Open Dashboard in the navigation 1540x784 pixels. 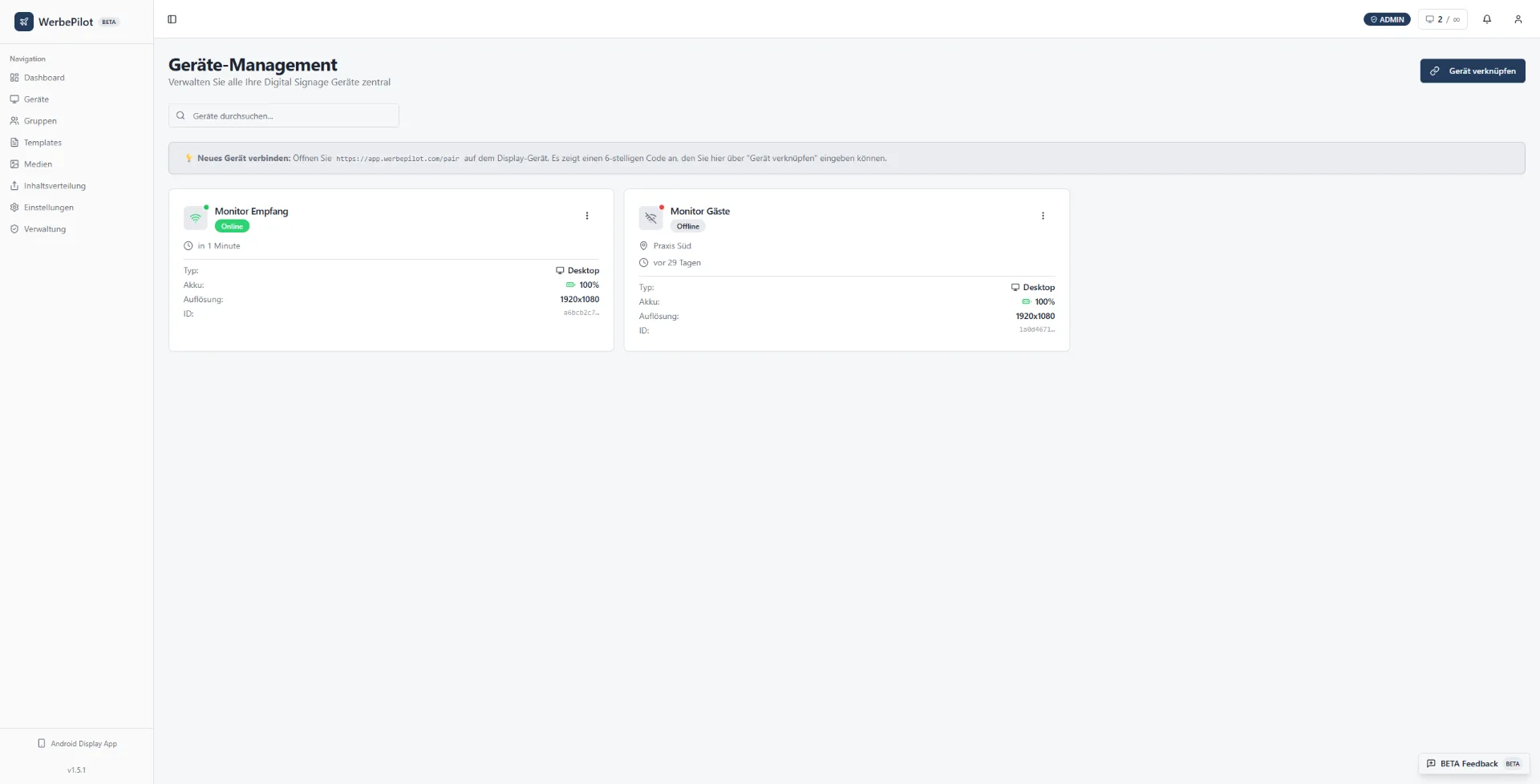pyautogui.click(x=44, y=78)
